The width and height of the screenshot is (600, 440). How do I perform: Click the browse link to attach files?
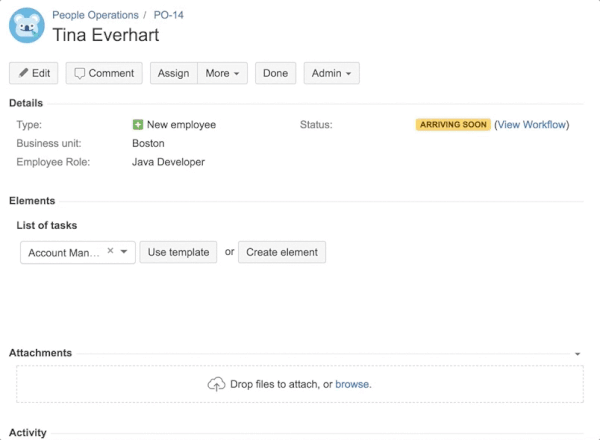coord(353,384)
